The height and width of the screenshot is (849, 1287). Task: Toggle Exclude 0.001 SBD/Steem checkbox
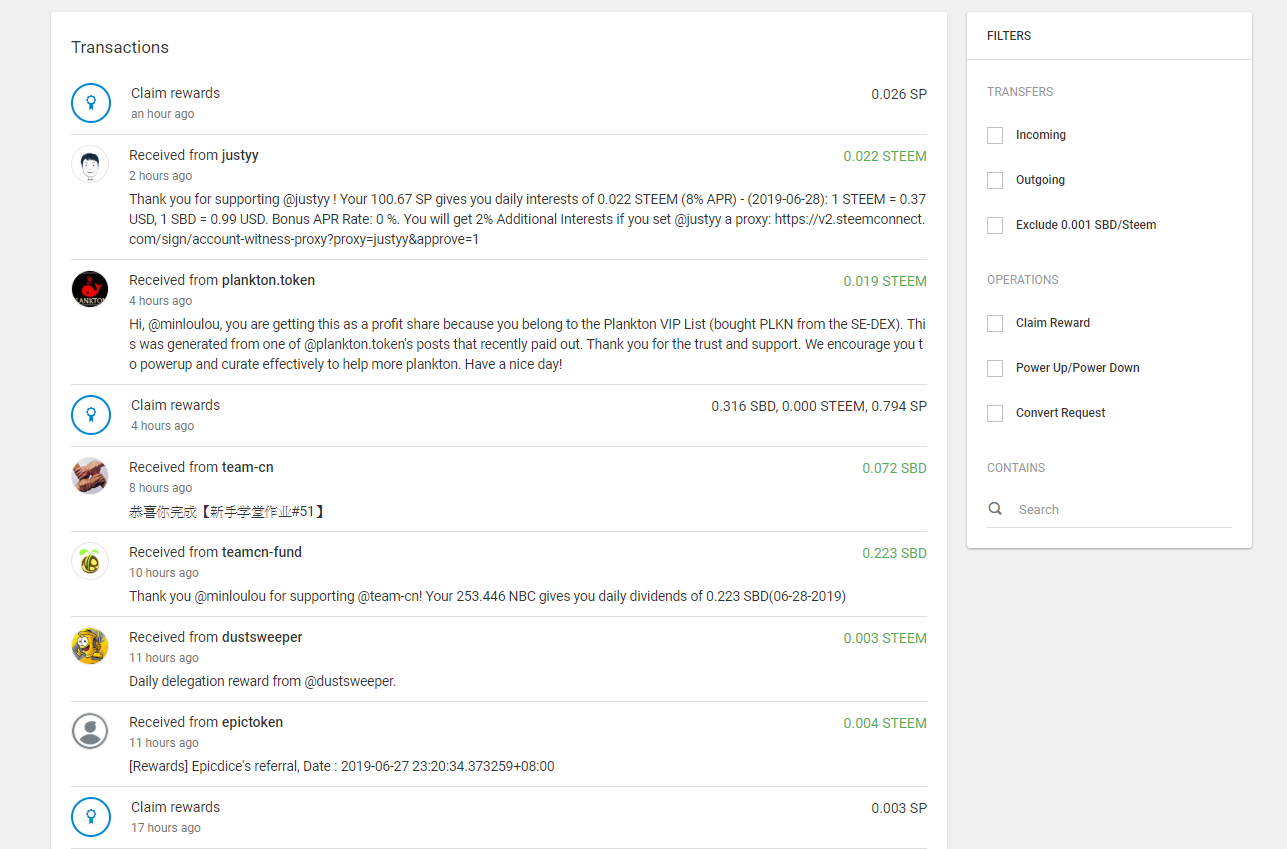pos(995,225)
